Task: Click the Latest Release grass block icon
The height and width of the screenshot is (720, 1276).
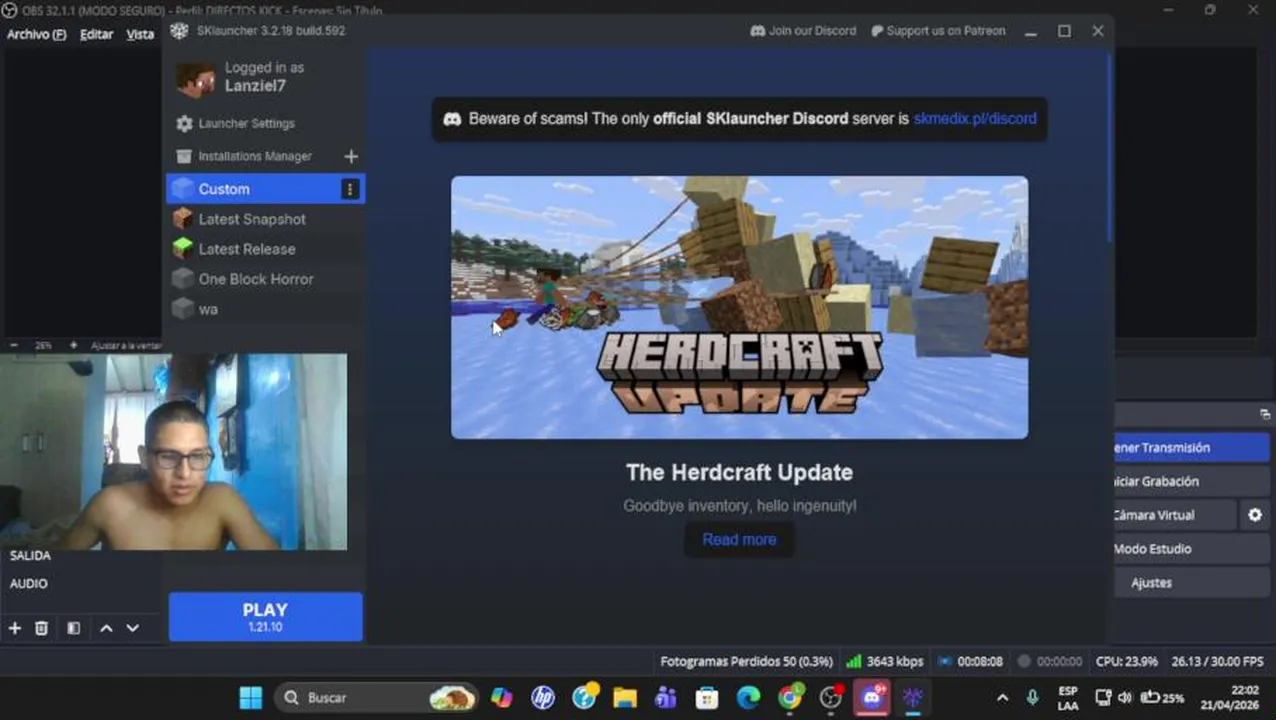Action: point(182,249)
